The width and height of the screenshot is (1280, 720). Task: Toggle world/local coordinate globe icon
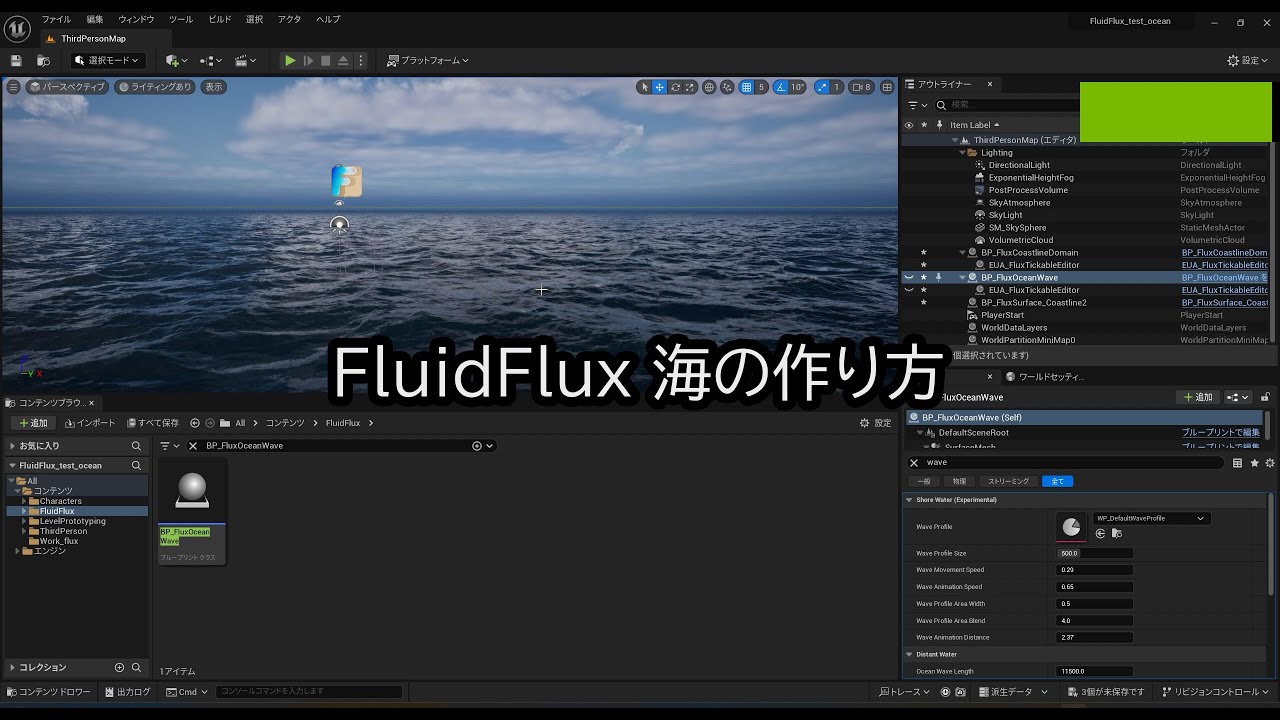pyautogui.click(x=709, y=87)
